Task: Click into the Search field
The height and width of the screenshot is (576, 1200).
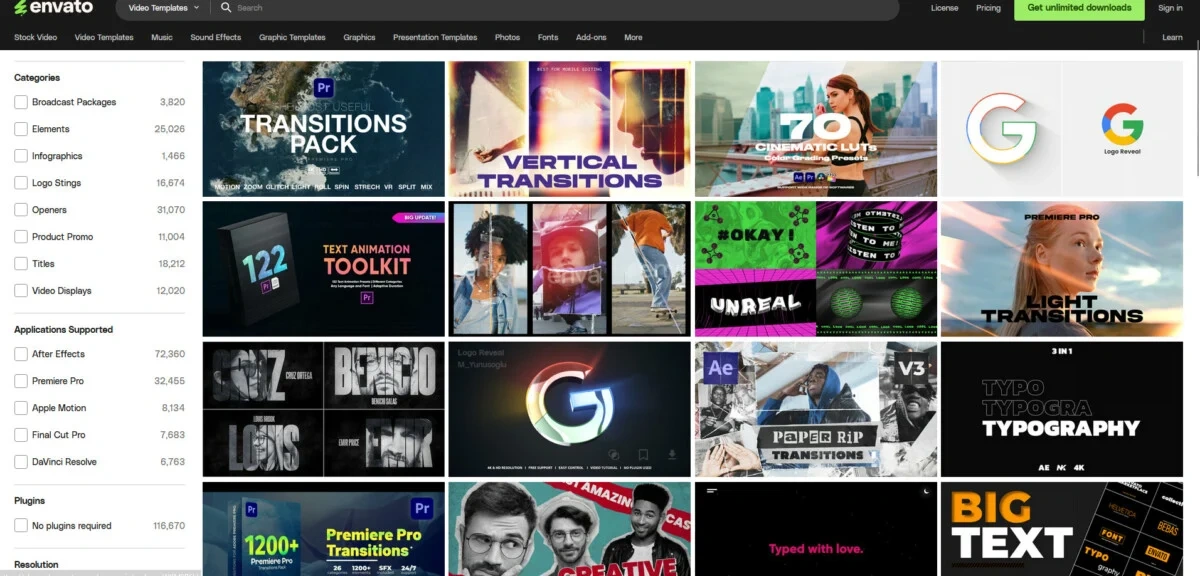Action: click(560, 8)
